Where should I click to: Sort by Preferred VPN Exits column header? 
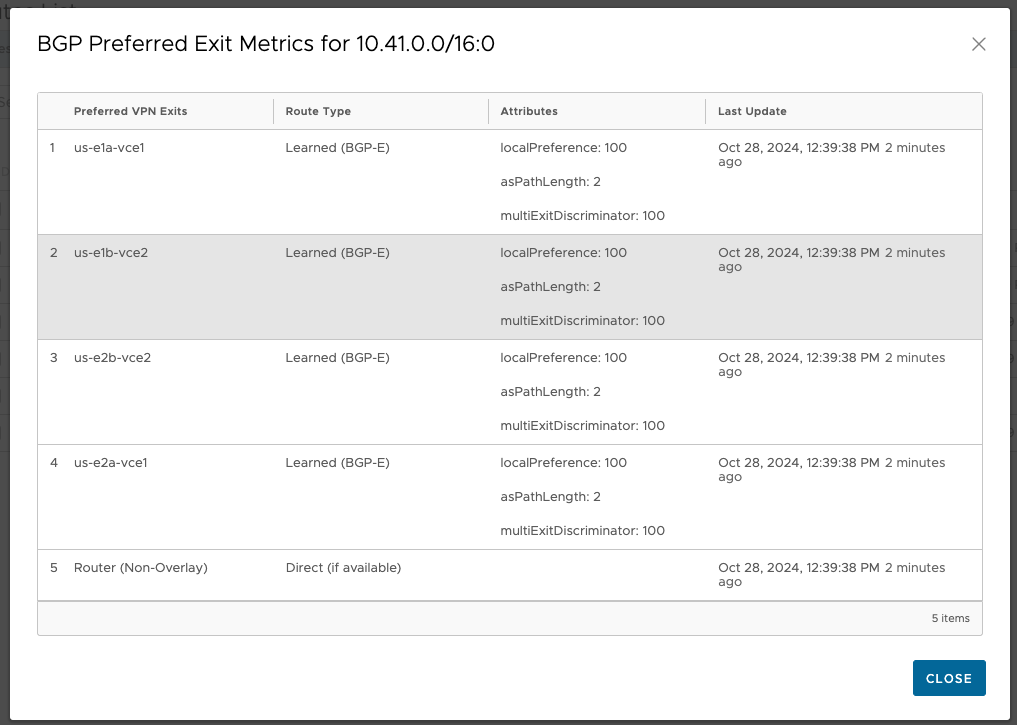(130, 112)
